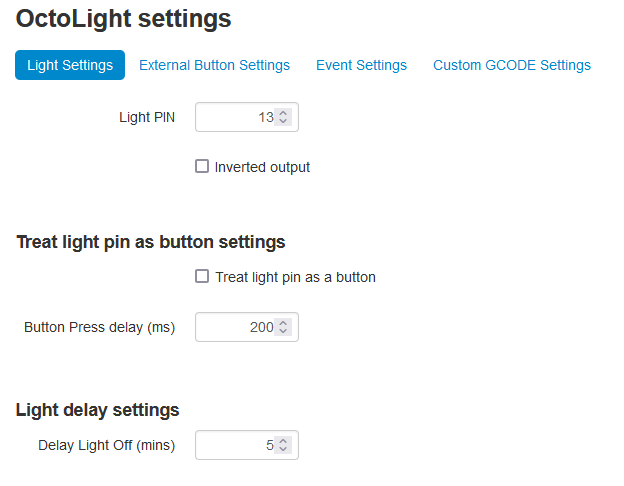Click the "Button Press delay (ms)" label
624x486 pixels.
[x=99, y=328]
